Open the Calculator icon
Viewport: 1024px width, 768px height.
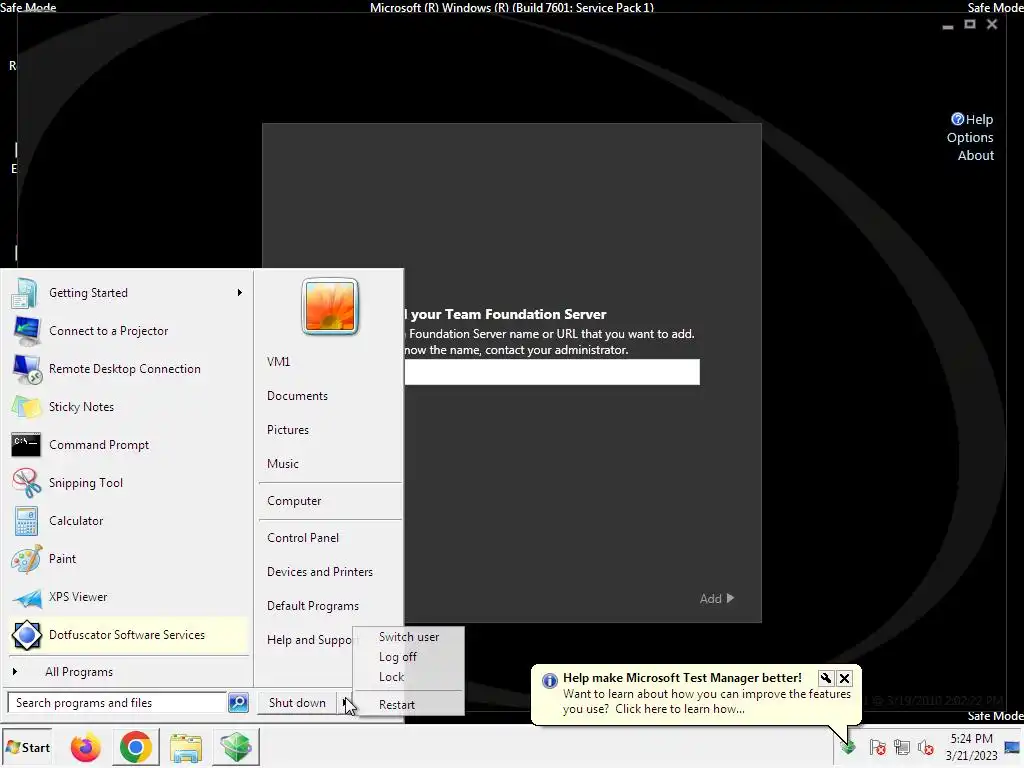coord(26,520)
